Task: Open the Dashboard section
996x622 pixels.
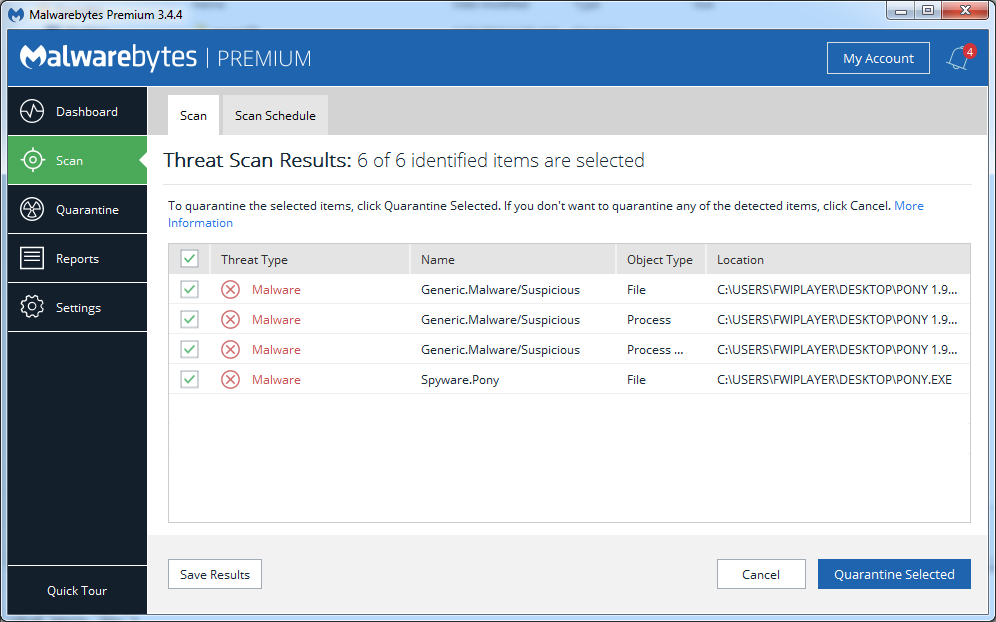Action: pyautogui.click(x=77, y=111)
